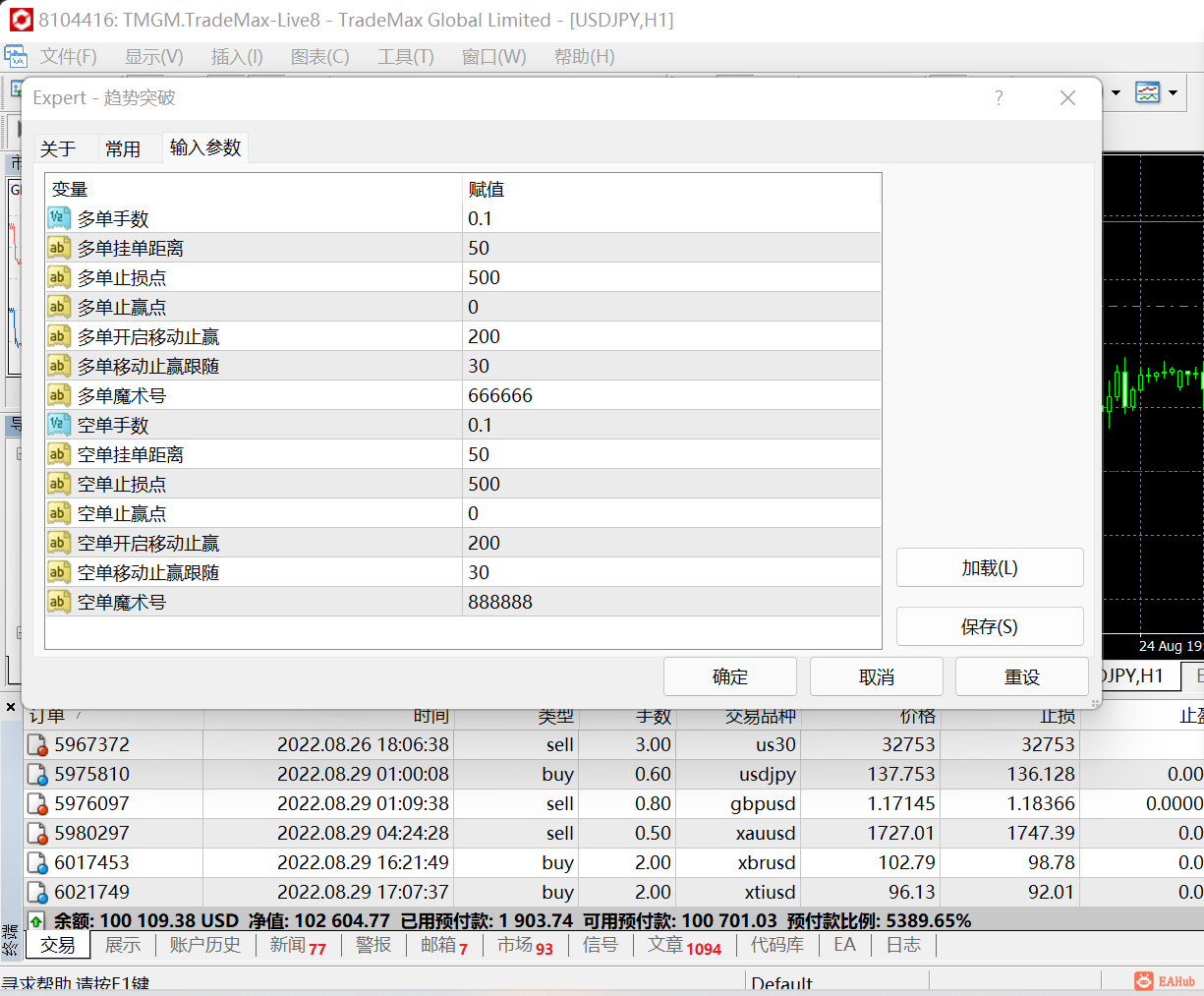This screenshot has width=1204, height=996.
Task: Click the icon beside 多单止损点 parameter
Action: 59,277
